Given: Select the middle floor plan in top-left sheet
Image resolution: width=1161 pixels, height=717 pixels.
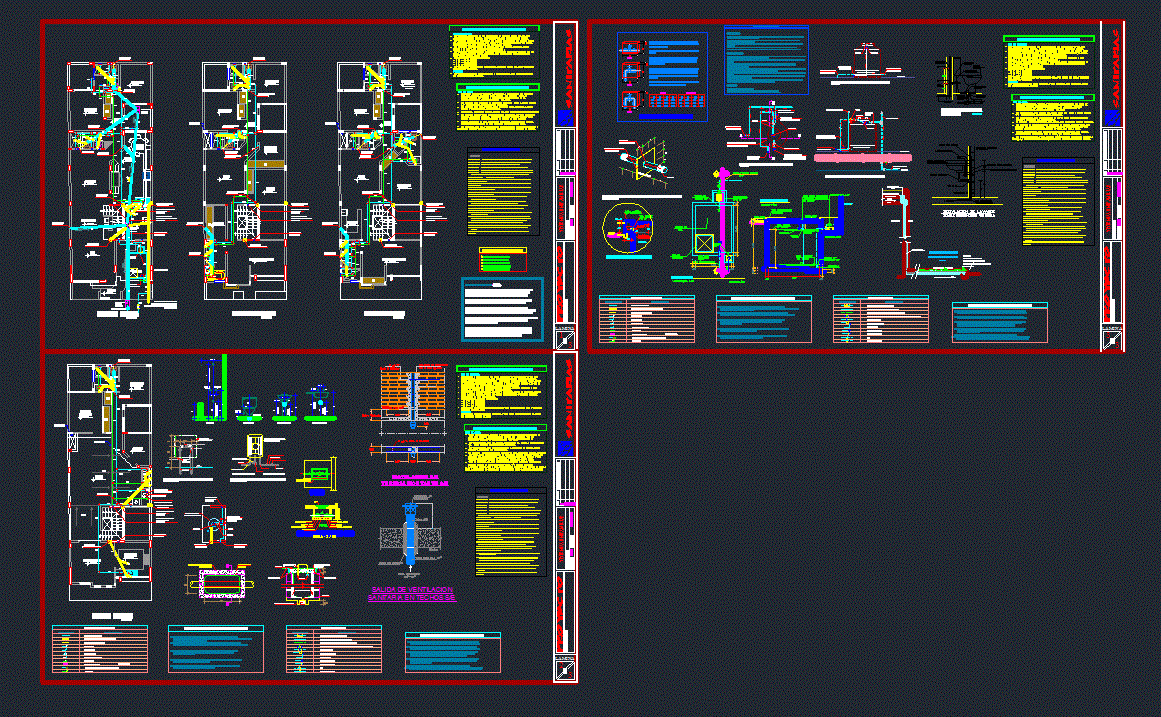Looking at the screenshot, I should (x=245, y=182).
